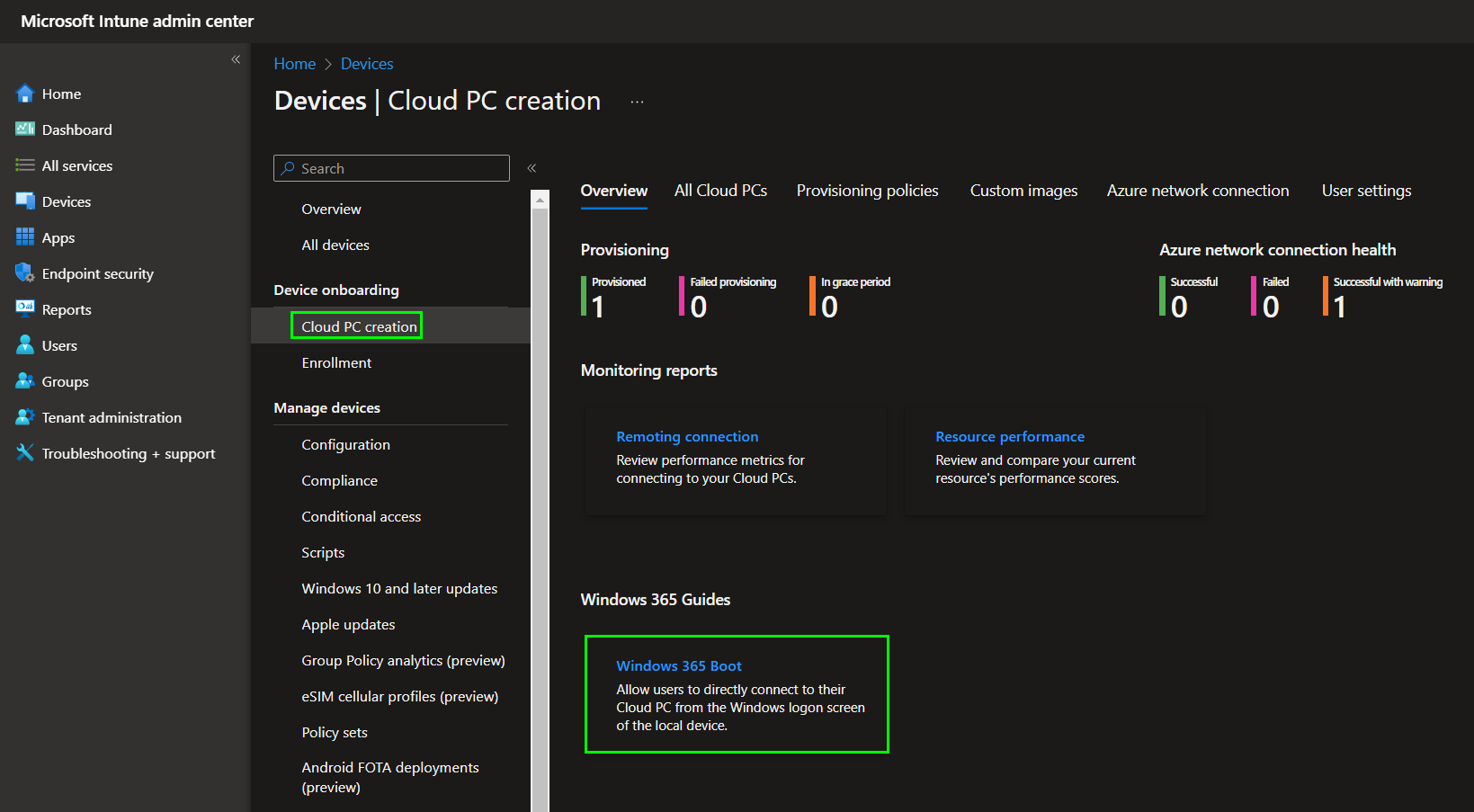Click the Devices monitor icon in the sidebar

[x=25, y=201]
